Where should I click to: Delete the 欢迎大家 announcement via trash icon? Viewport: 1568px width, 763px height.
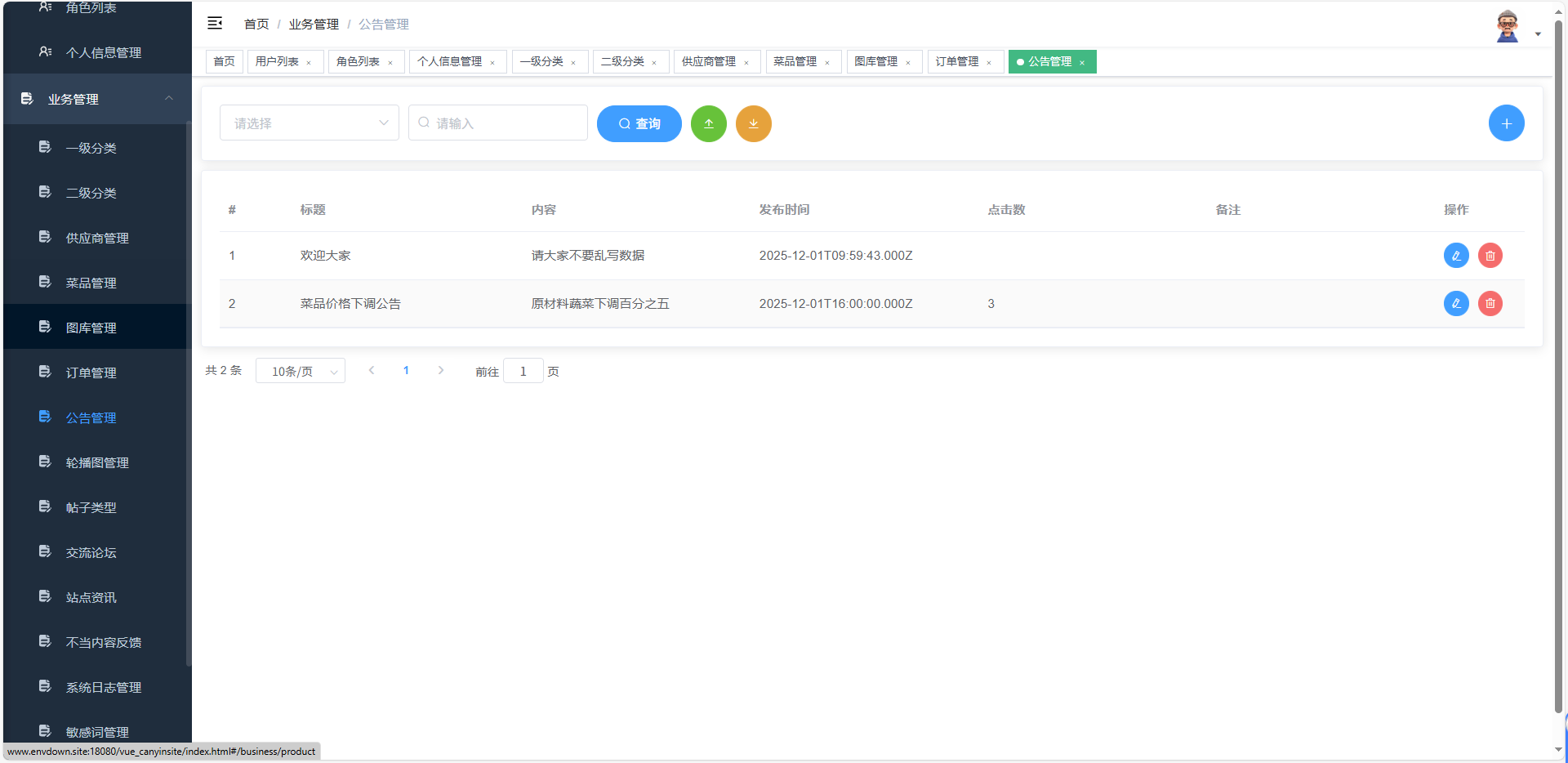pos(1490,255)
